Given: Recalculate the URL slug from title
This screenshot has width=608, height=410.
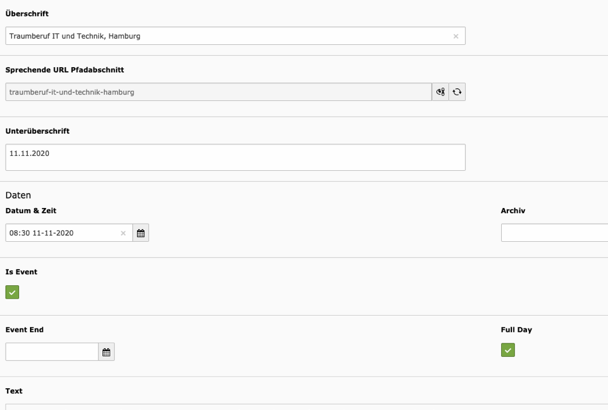Looking at the screenshot, I should [x=457, y=92].
